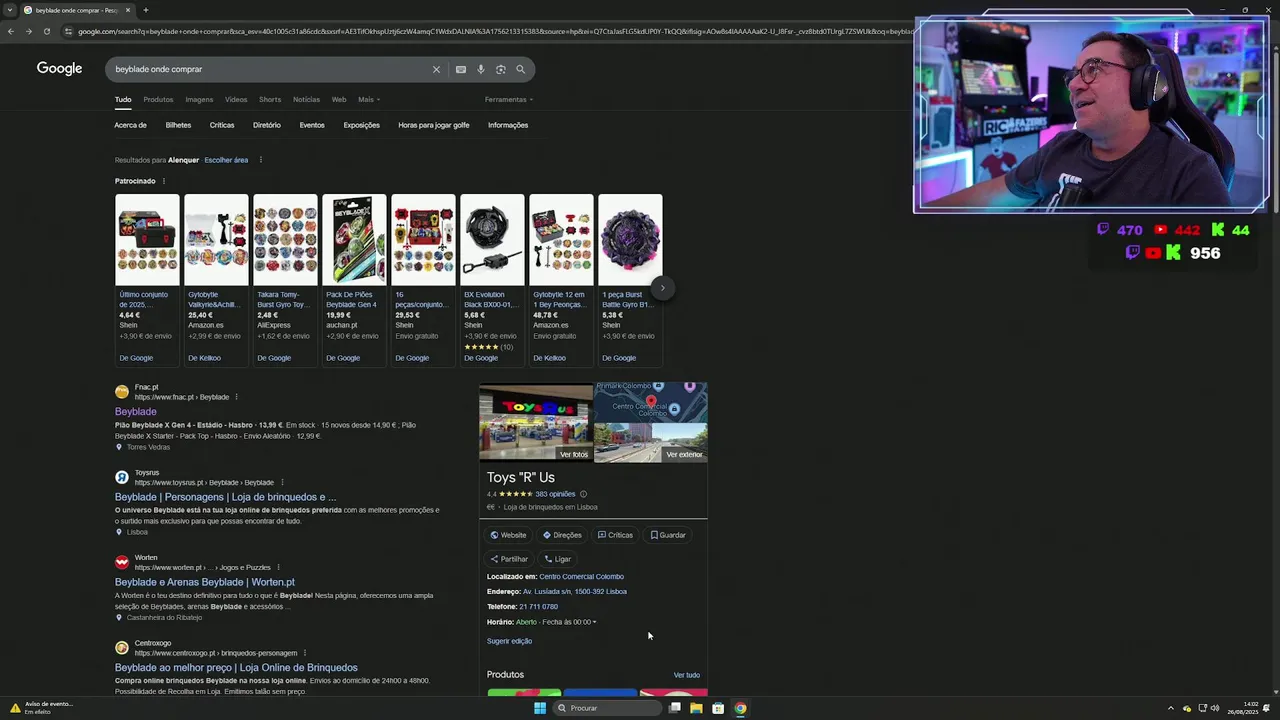Open Centroxogo Beyblade ao melhor preço result
The width and height of the screenshot is (1280, 720).
(236, 668)
